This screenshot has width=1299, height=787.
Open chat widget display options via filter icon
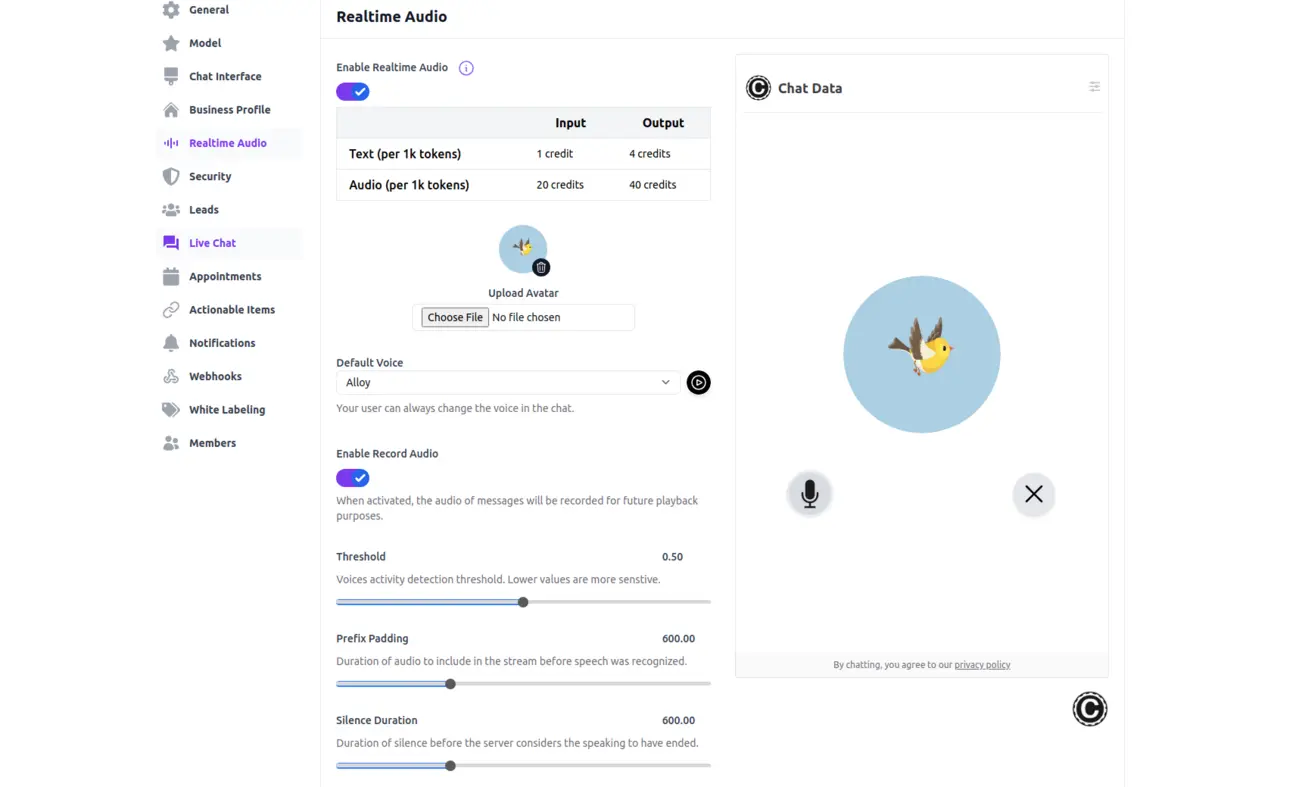(x=1094, y=87)
